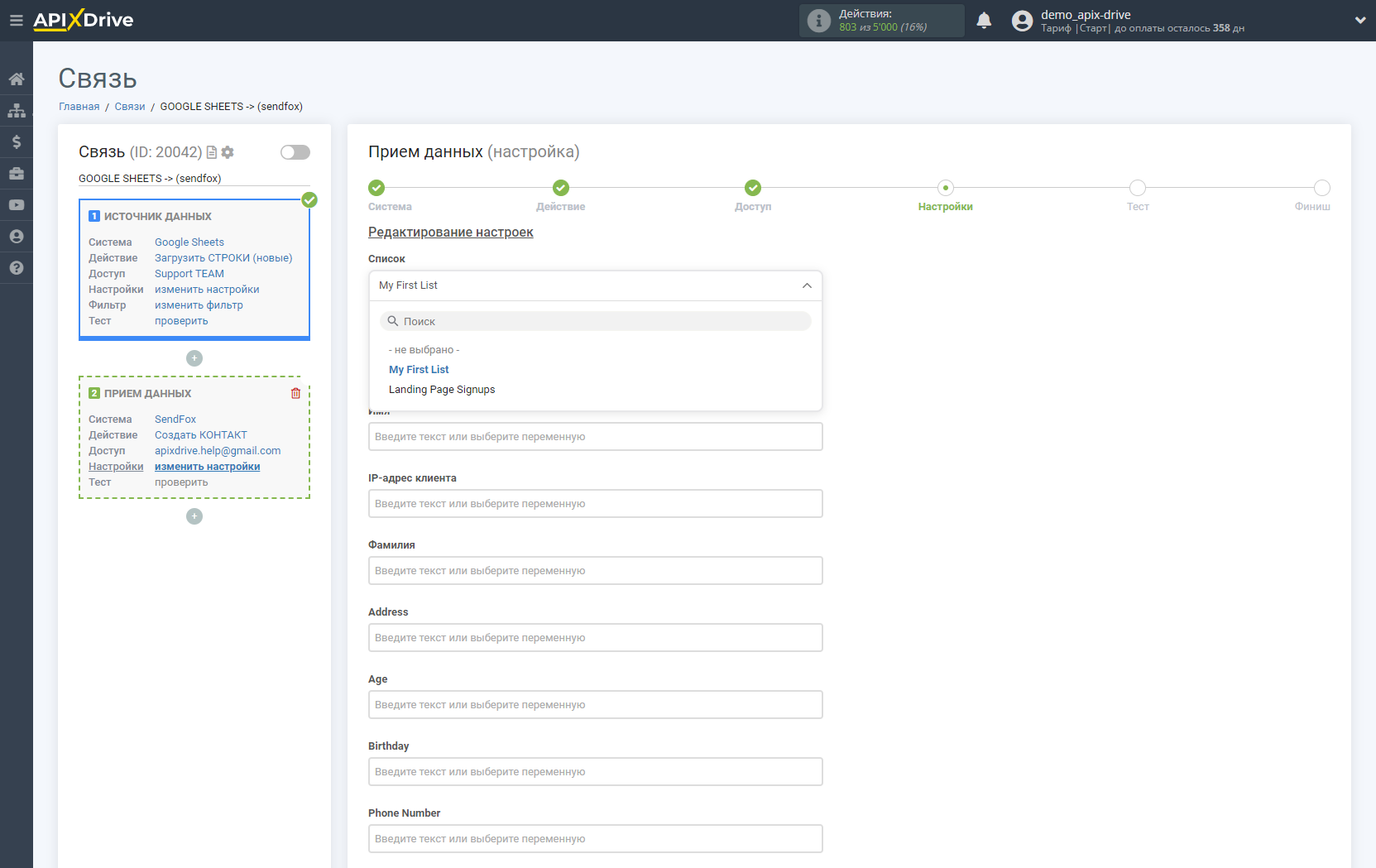The width and height of the screenshot is (1376, 868).
Task: Open the help question mark icon
Action: point(17,268)
